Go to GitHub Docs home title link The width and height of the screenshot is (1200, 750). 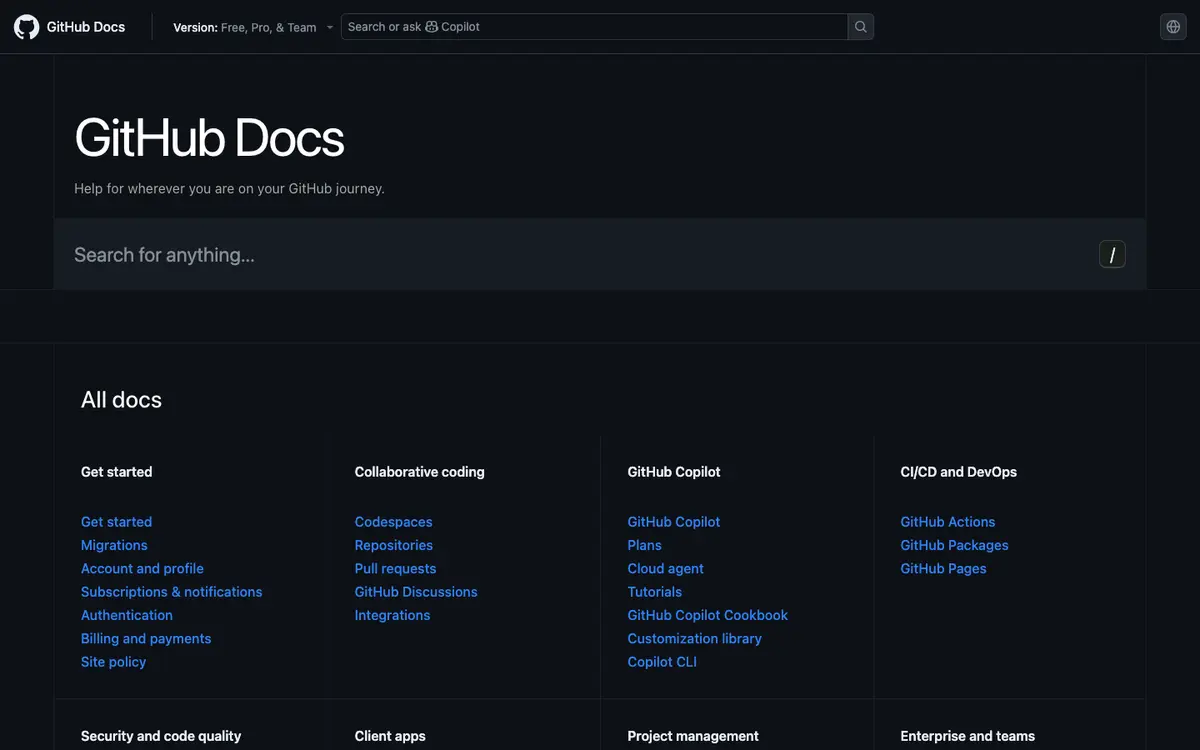(86, 27)
